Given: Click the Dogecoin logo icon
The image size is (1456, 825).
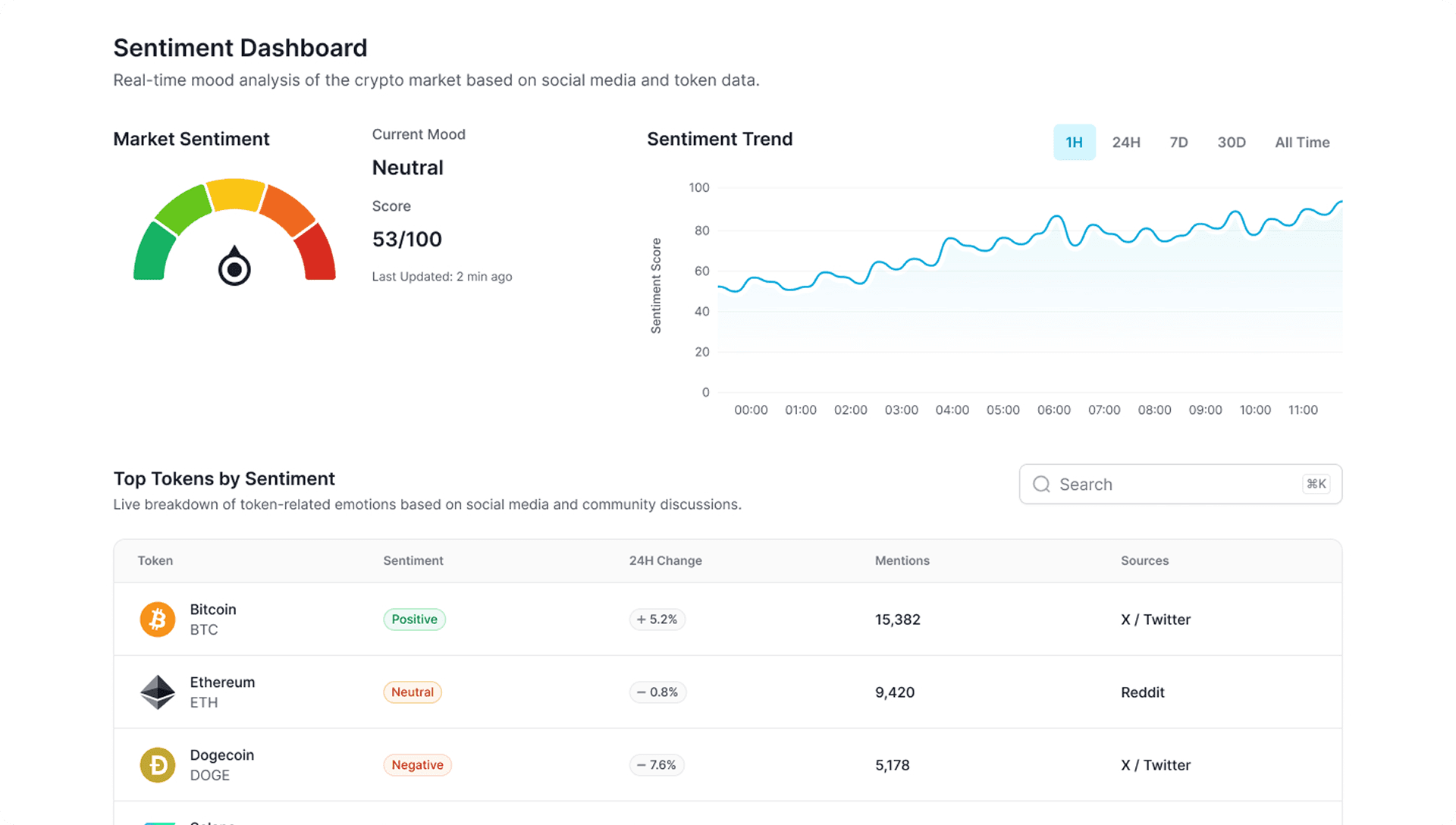Looking at the screenshot, I should point(158,765).
